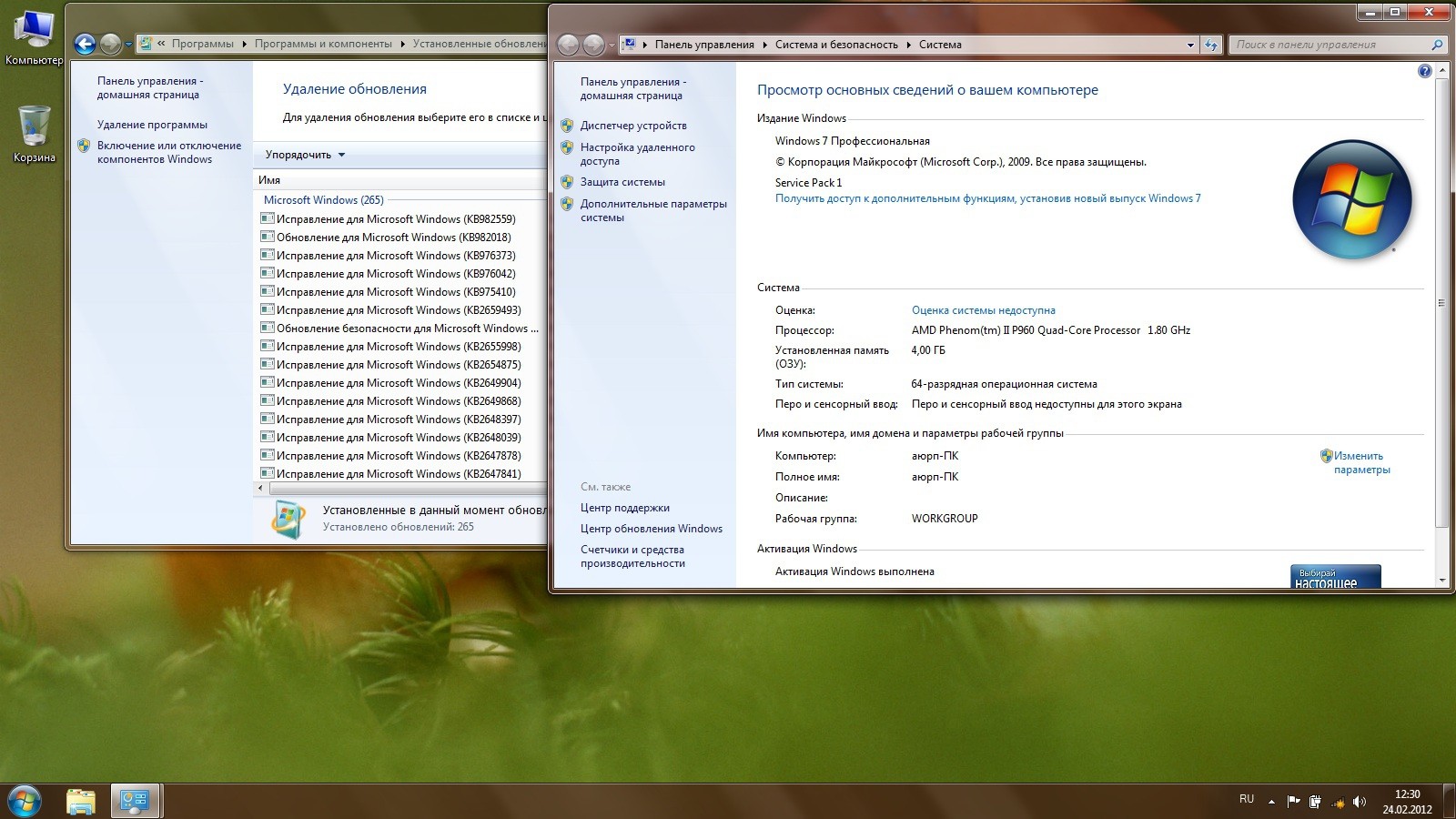The width and height of the screenshot is (1456, 819).
Task: Show hidden tray icons arrow
Action: (x=1271, y=803)
